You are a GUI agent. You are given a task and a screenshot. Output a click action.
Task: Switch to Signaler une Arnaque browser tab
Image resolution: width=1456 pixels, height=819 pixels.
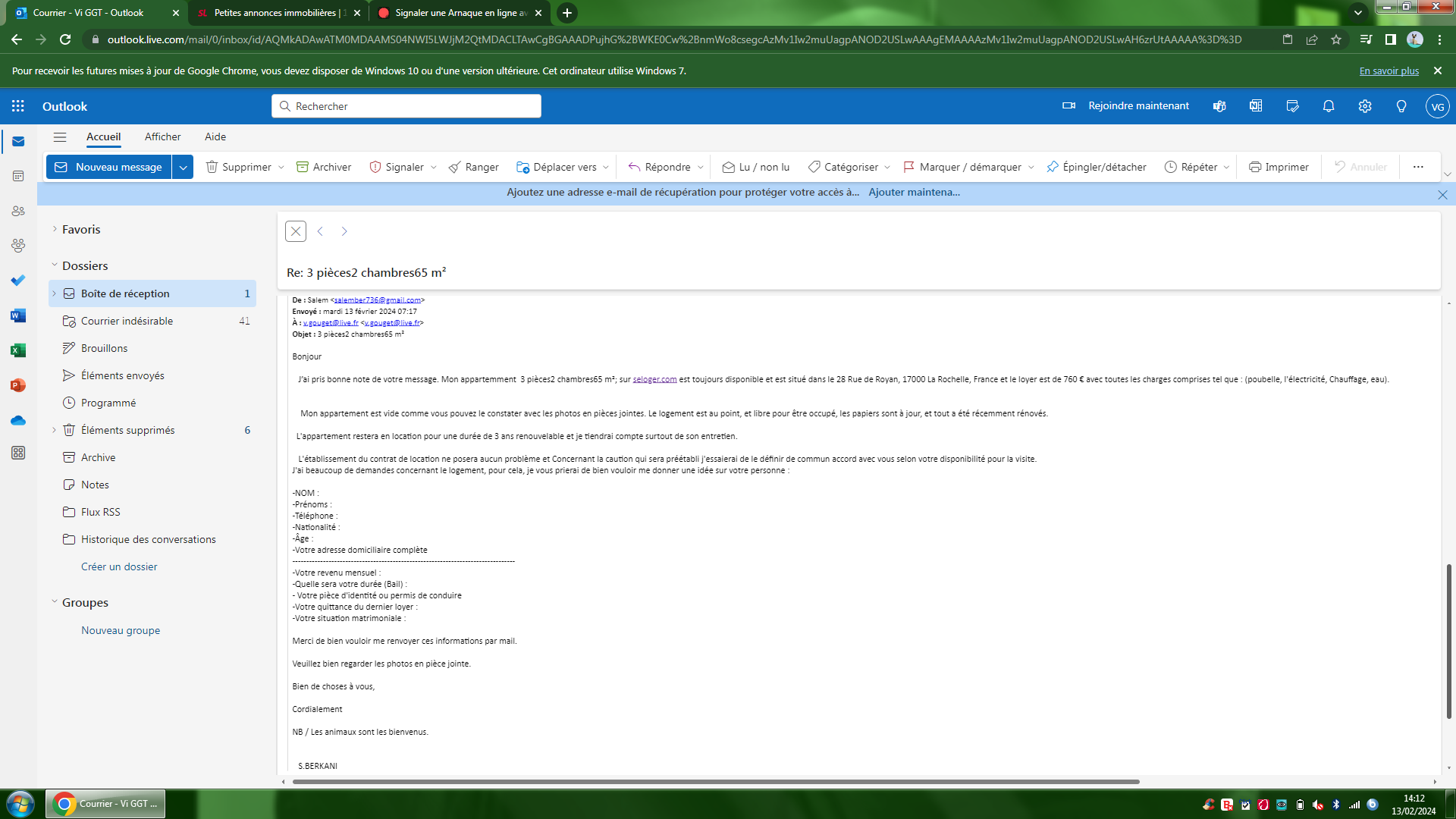[x=460, y=13]
